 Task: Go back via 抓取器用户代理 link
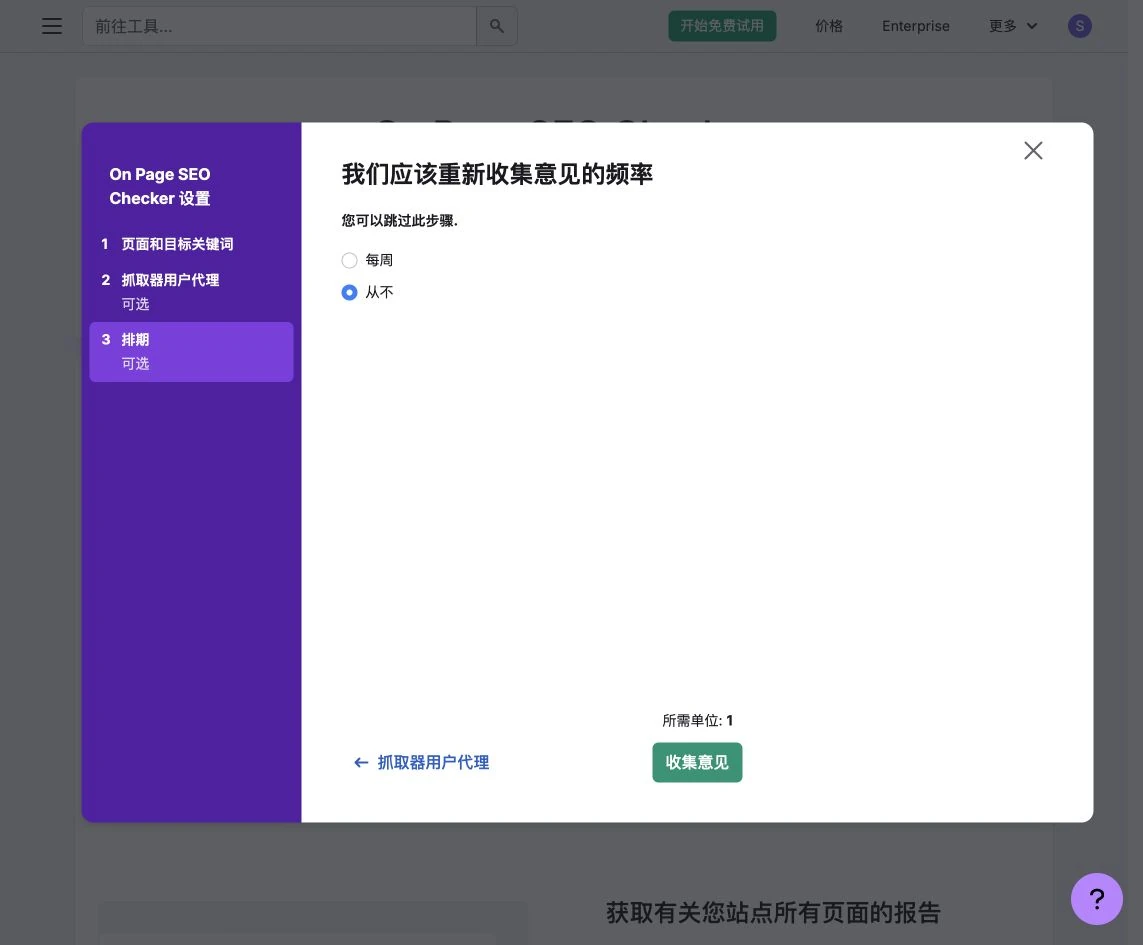coord(421,763)
